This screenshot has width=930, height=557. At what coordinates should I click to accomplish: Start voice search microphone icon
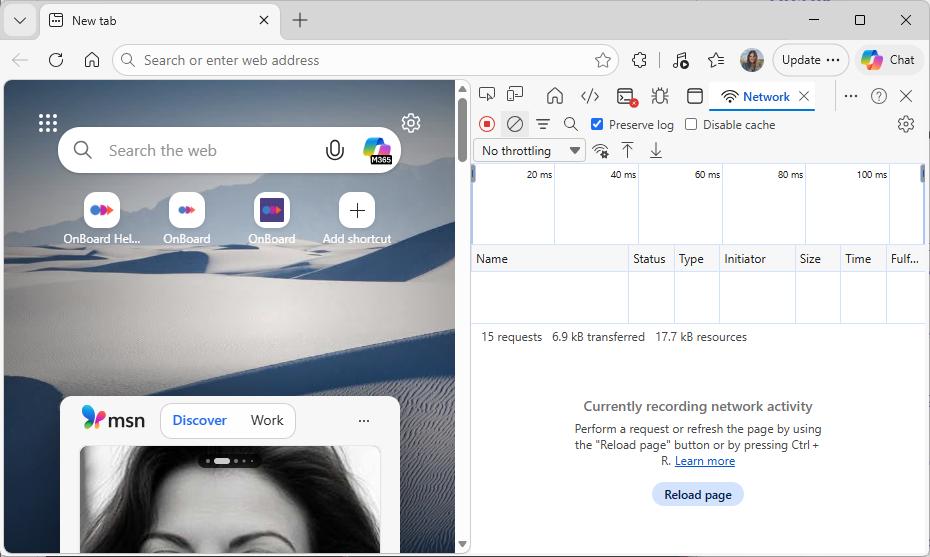(x=335, y=151)
